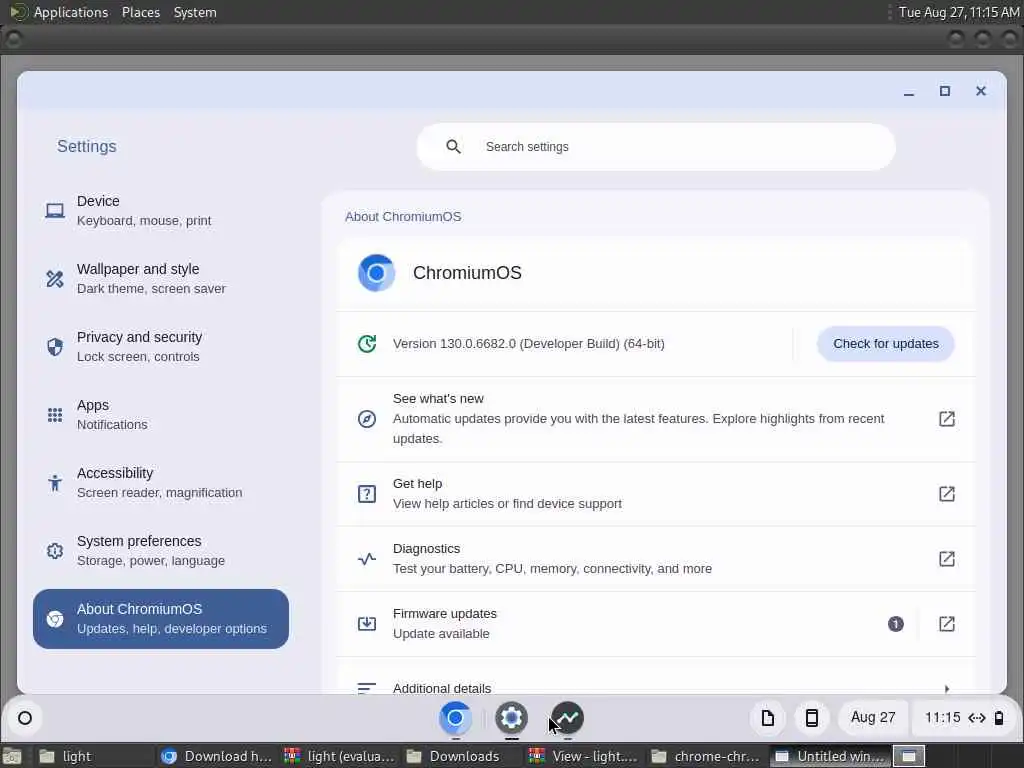Click the search magnifier icon

(x=453, y=147)
